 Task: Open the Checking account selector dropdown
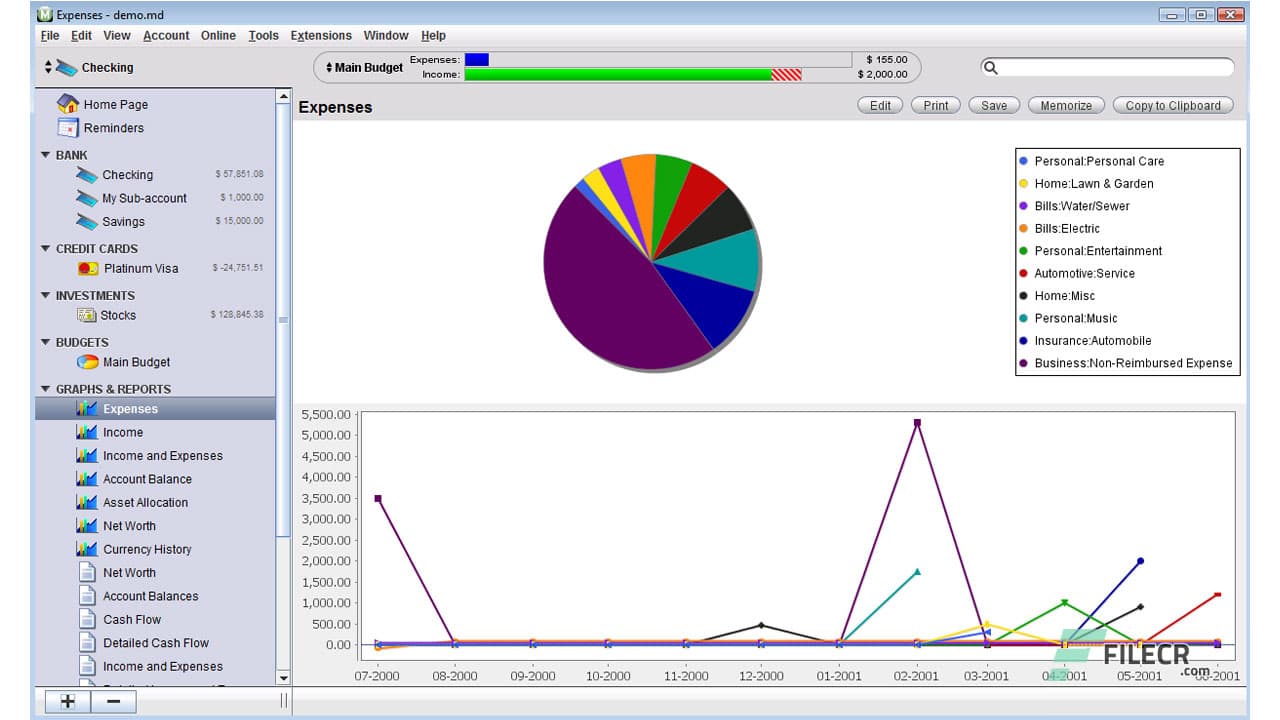pyautogui.click(x=48, y=68)
